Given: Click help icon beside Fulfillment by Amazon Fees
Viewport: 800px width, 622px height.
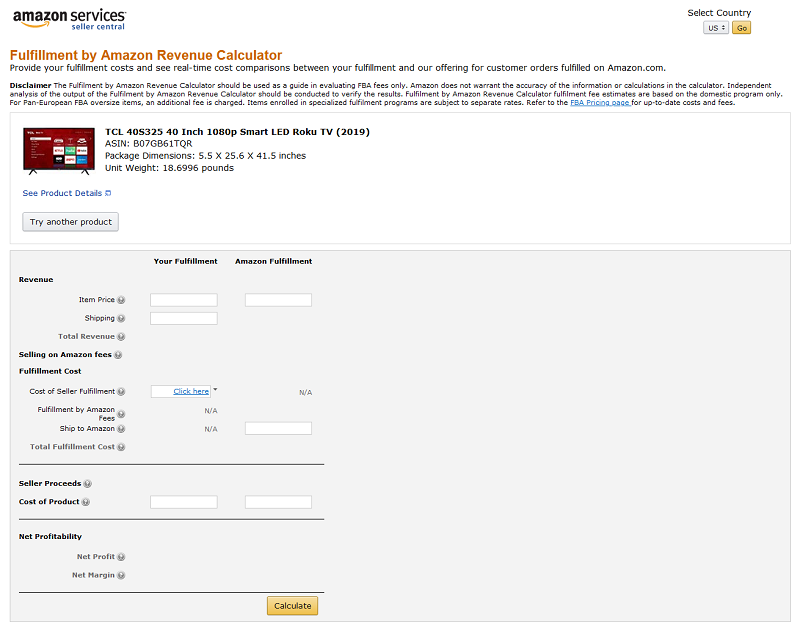Looking at the screenshot, I should coord(121,414).
